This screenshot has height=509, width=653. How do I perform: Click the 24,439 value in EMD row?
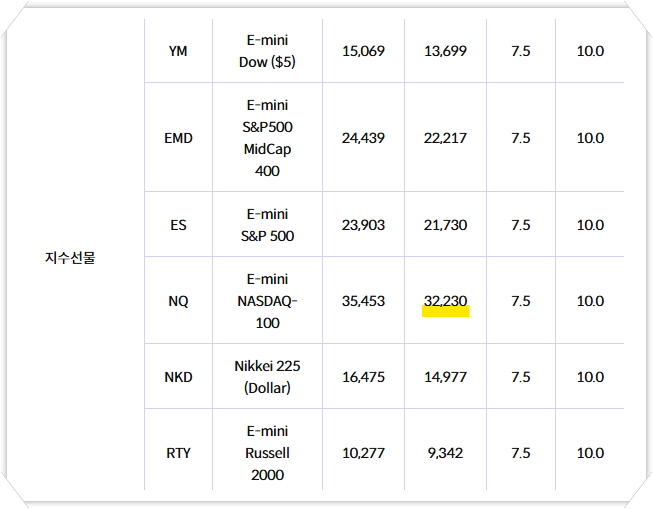pyautogui.click(x=363, y=138)
